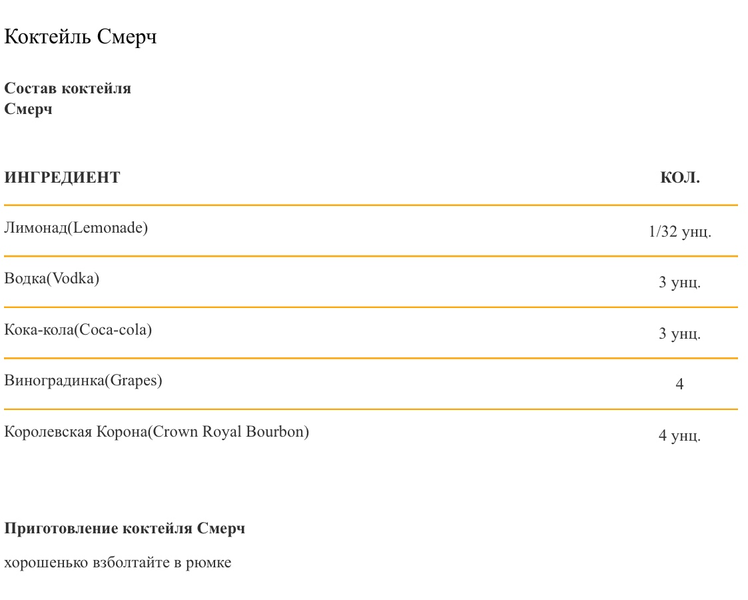Click the "КОЛ." column header
The width and height of the screenshot is (748, 600).
(680, 177)
